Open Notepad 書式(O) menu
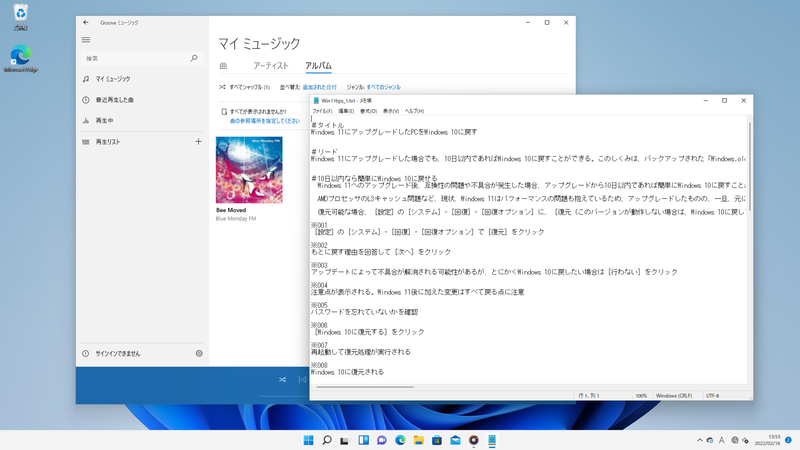This screenshot has height=450, width=800. click(x=368, y=111)
